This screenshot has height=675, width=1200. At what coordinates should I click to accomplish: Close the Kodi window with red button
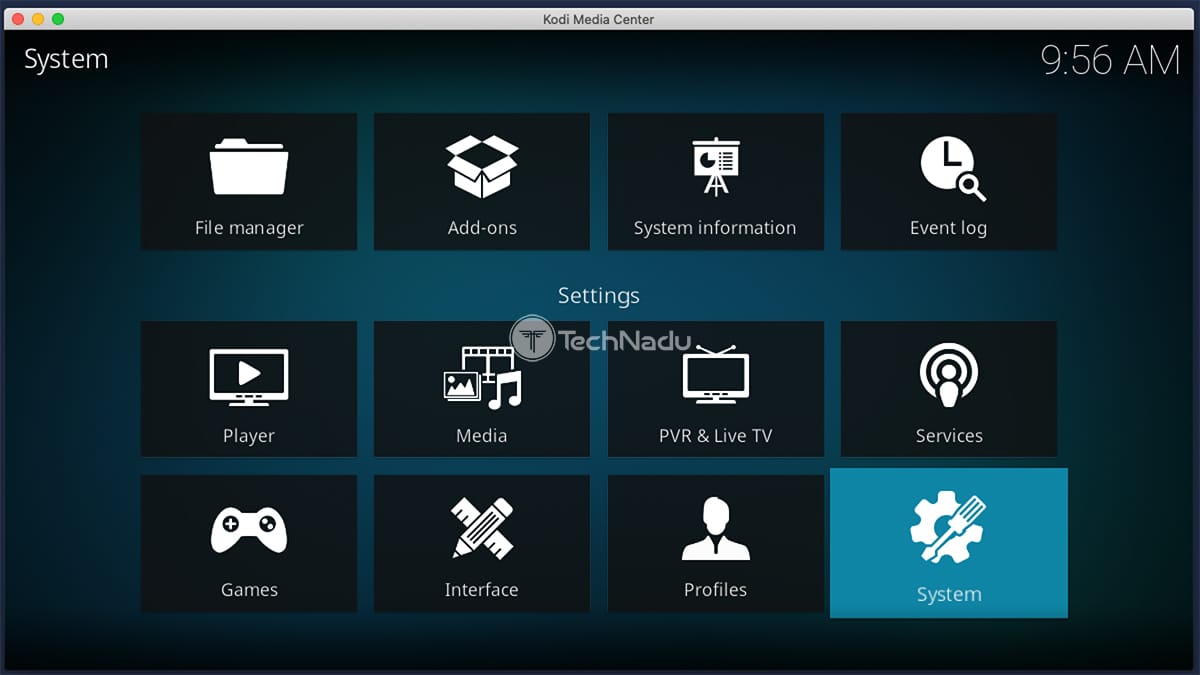point(19,19)
